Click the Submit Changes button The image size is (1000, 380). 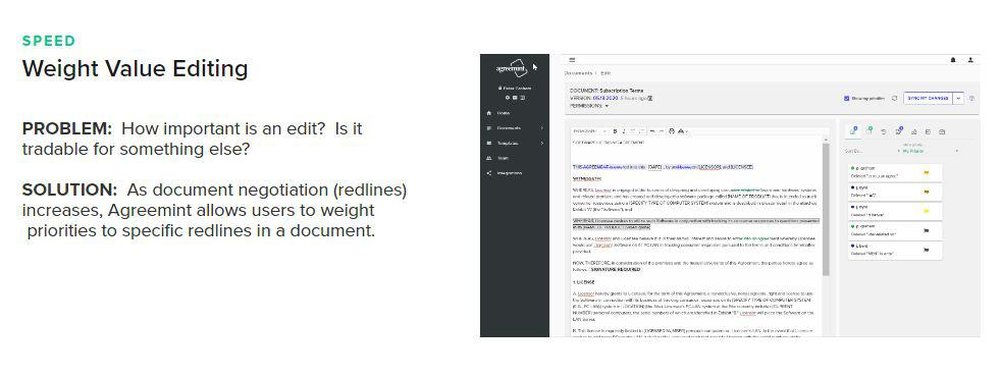pyautogui.click(x=928, y=98)
